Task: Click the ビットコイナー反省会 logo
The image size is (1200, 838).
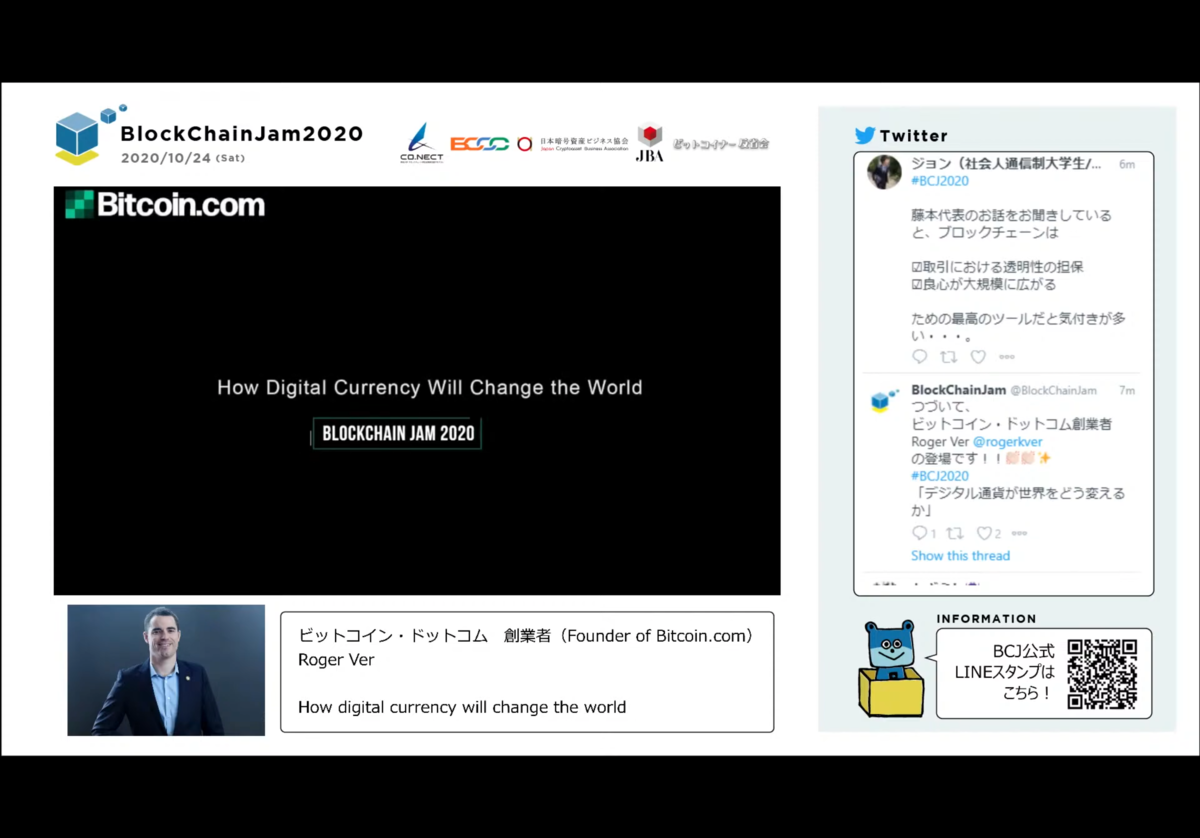Action: [x=721, y=144]
